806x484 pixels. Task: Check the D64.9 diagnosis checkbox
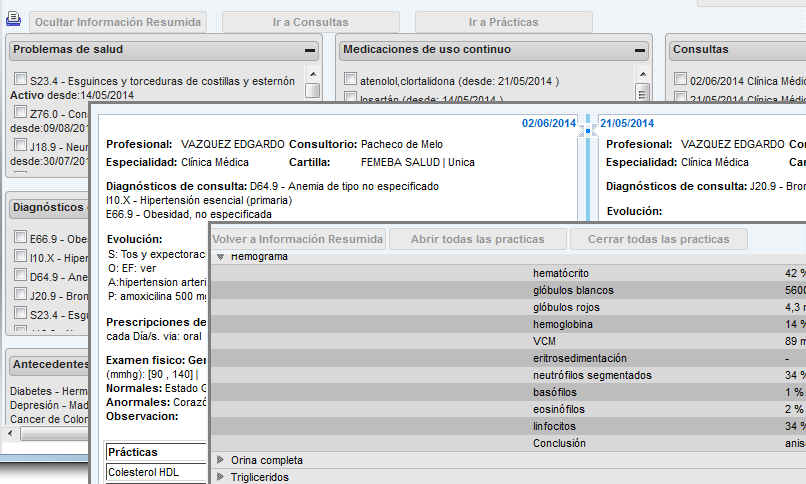pos(20,276)
